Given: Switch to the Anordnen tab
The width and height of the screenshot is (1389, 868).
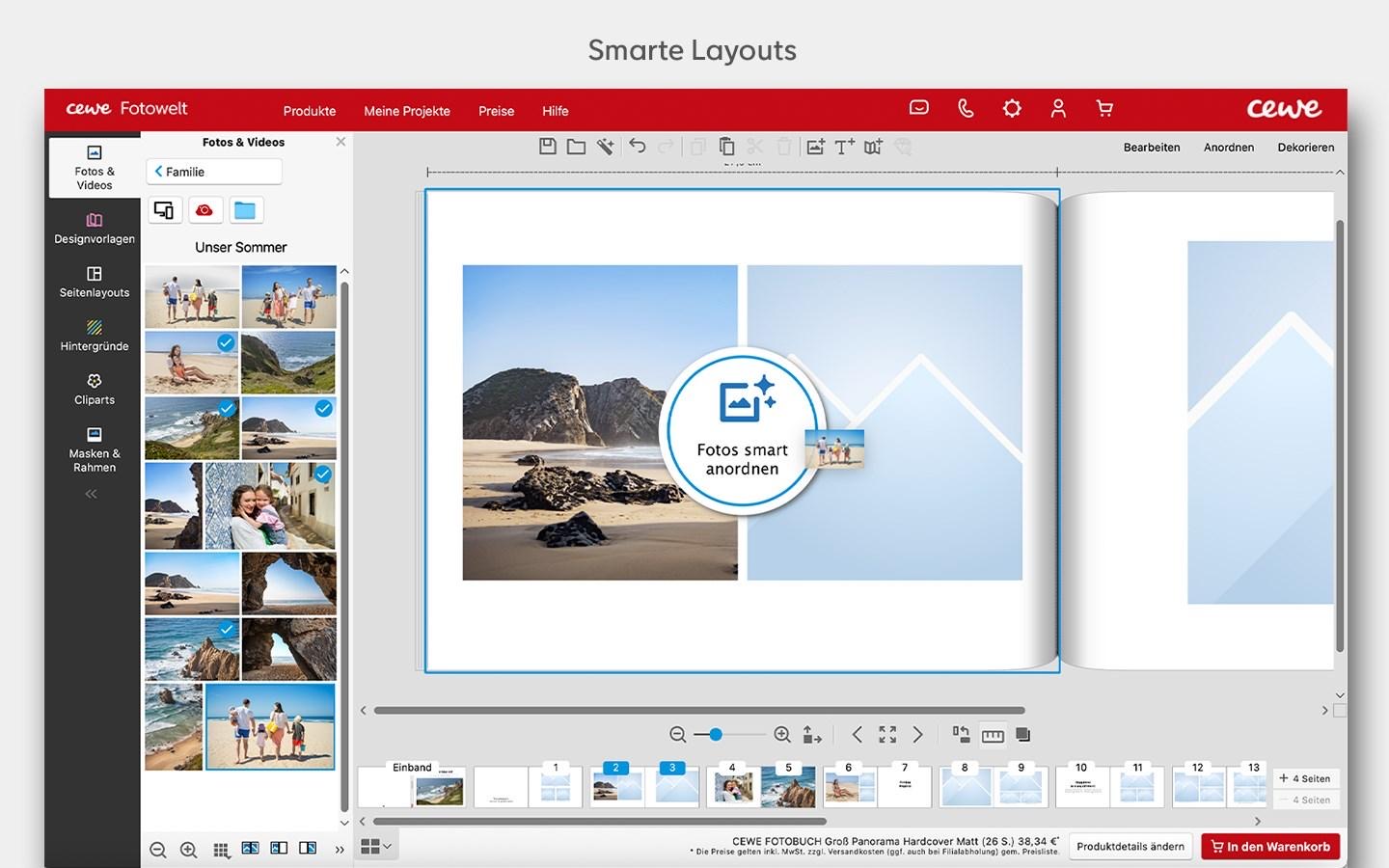Looking at the screenshot, I should point(1229,148).
